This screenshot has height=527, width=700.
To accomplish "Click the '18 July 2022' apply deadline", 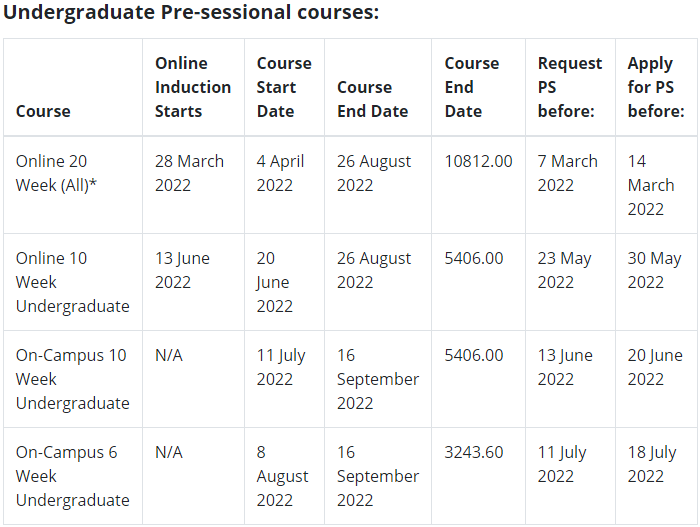I will (653, 464).
